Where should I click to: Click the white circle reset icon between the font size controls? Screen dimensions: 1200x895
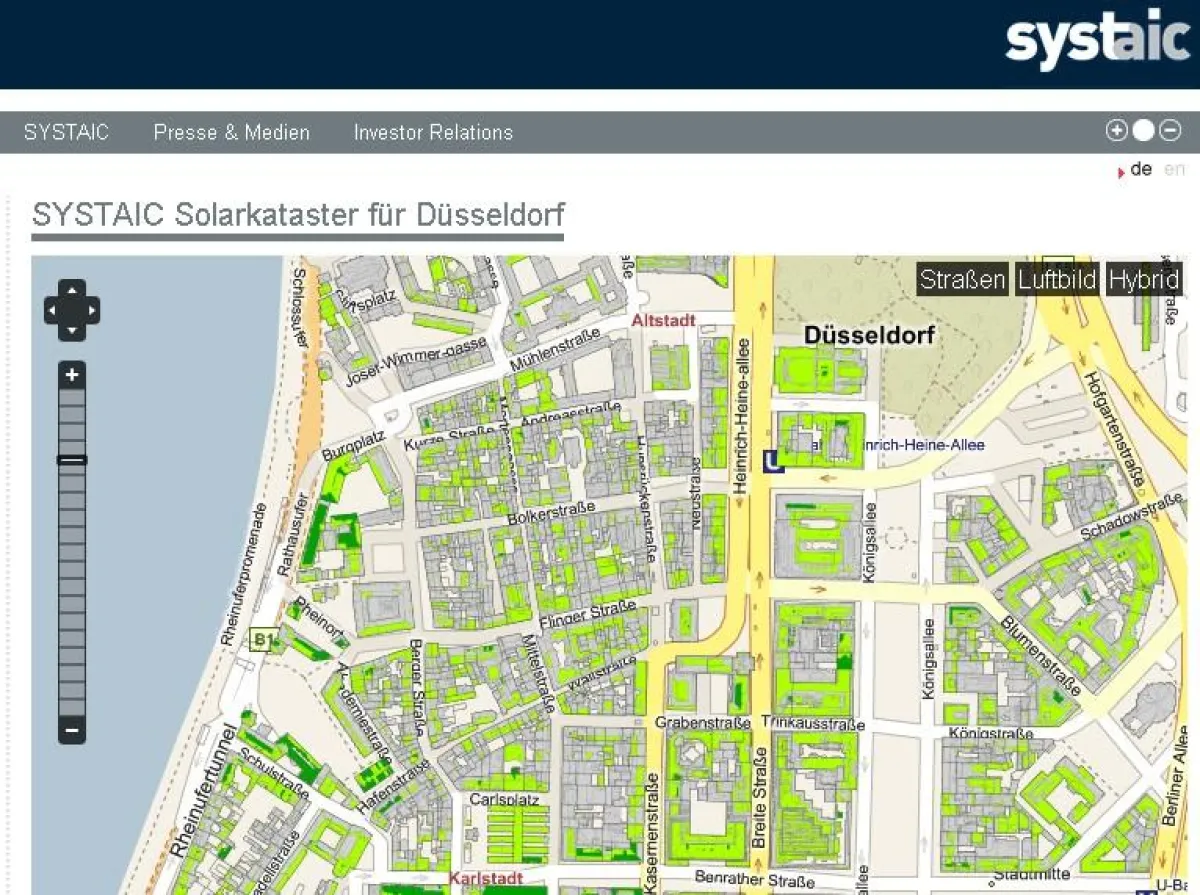(x=1142, y=130)
